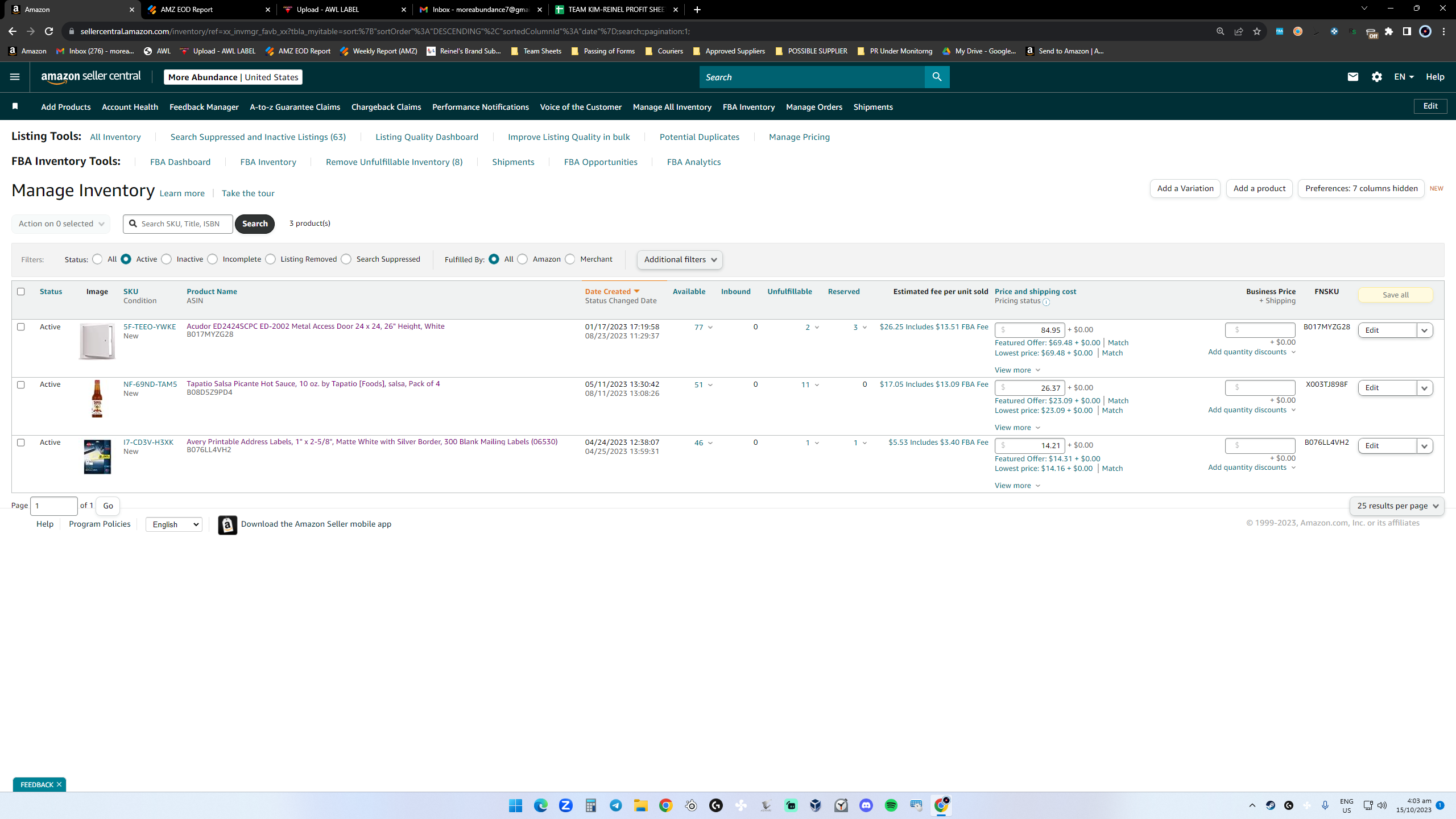The height and width of the screenshot is (819, 1456).
Task: Open the English language selector in footer
Action: tap(174, 524)
